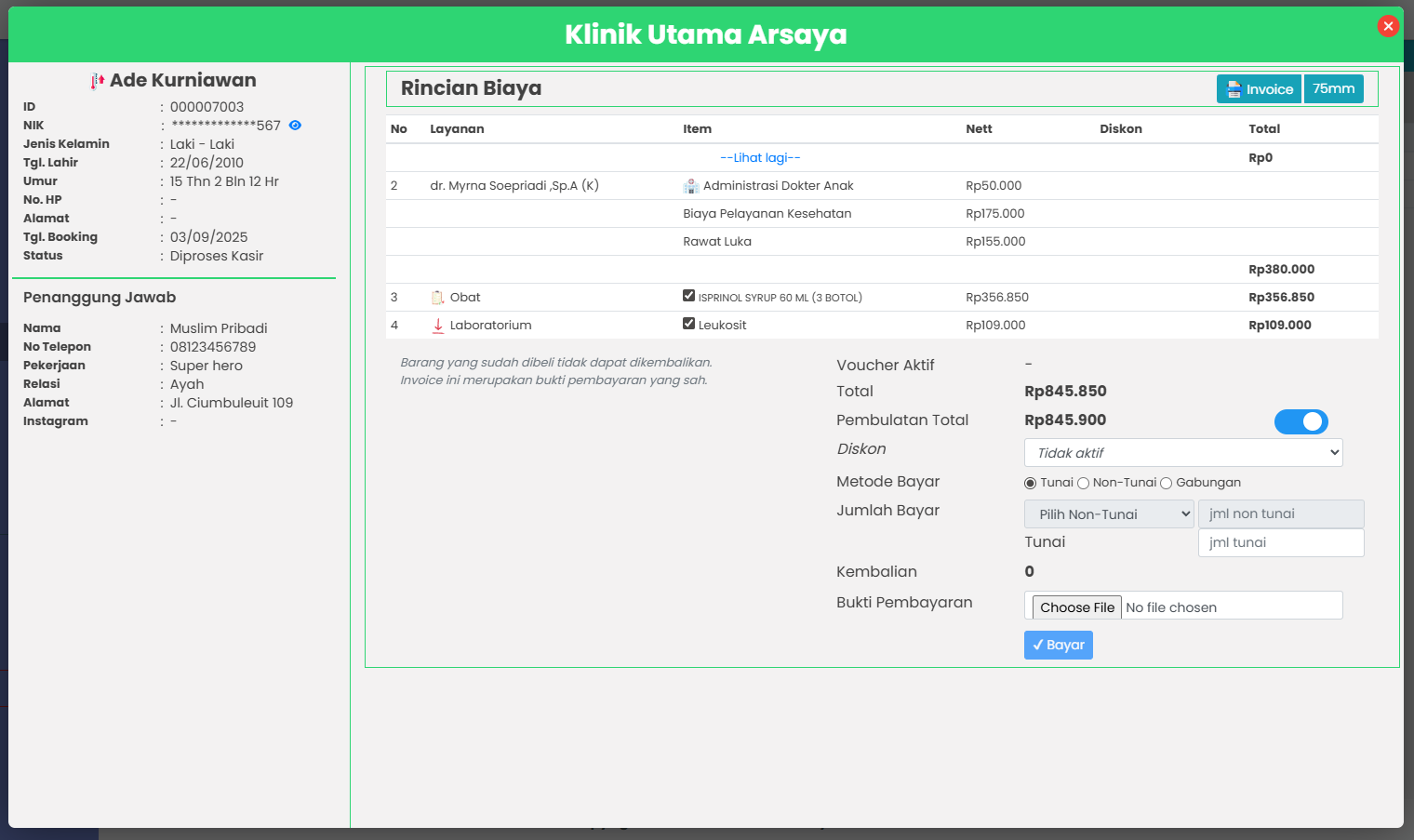Open the Diskon dropdown
Viewport: 1414px width, 840px height.
[x=1183, y=453]
